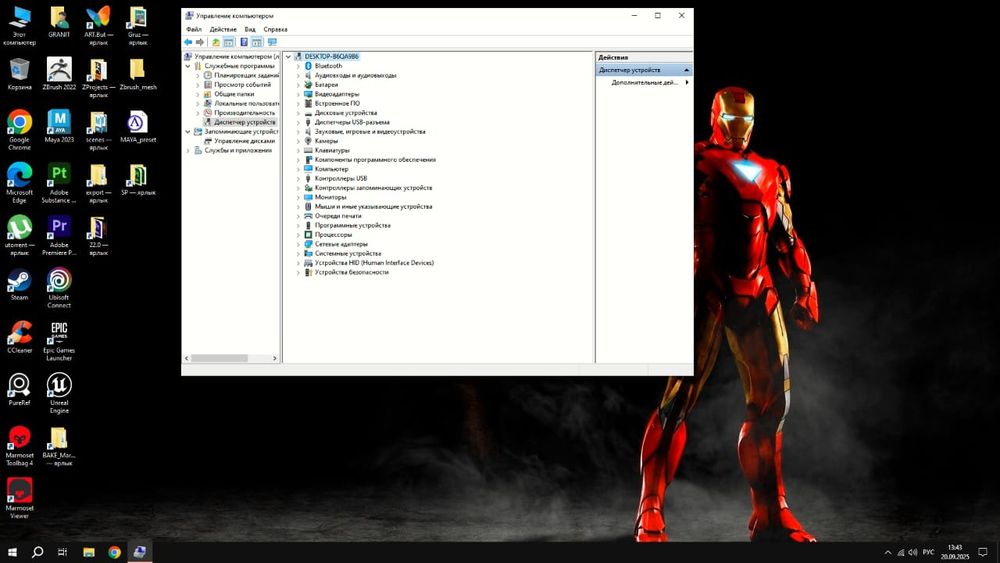Select Просмотр событий in the tree
The image size is (1000, 563).
(x=242, y=84)
